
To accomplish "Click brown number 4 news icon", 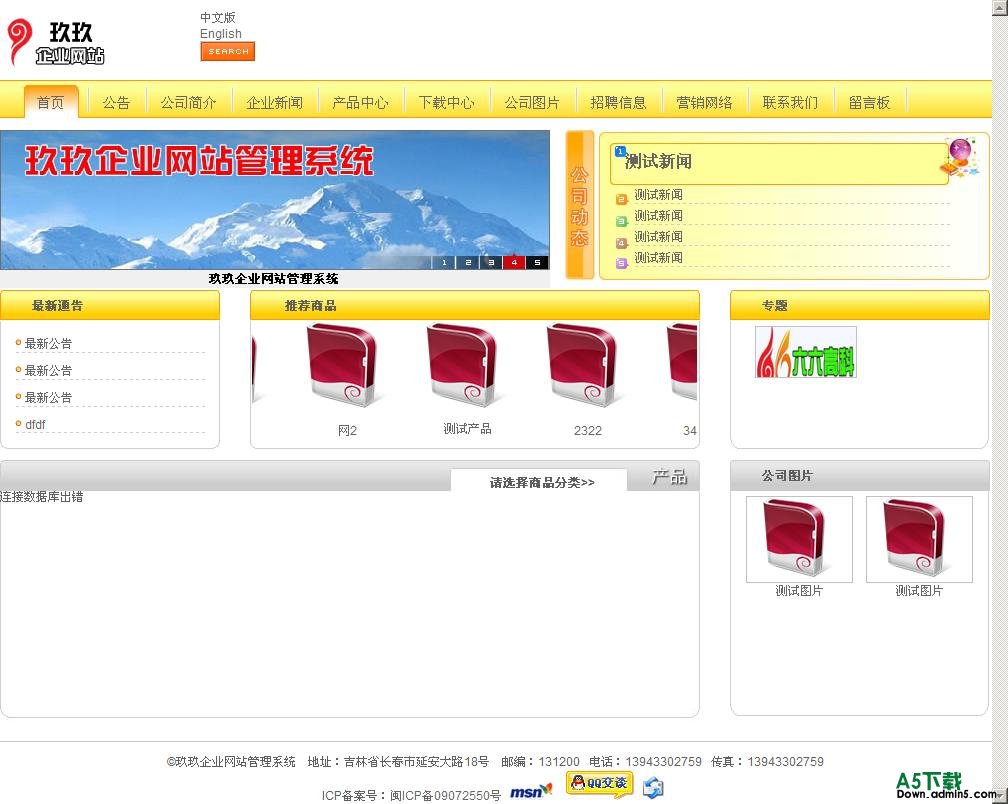I will [621, 243].
